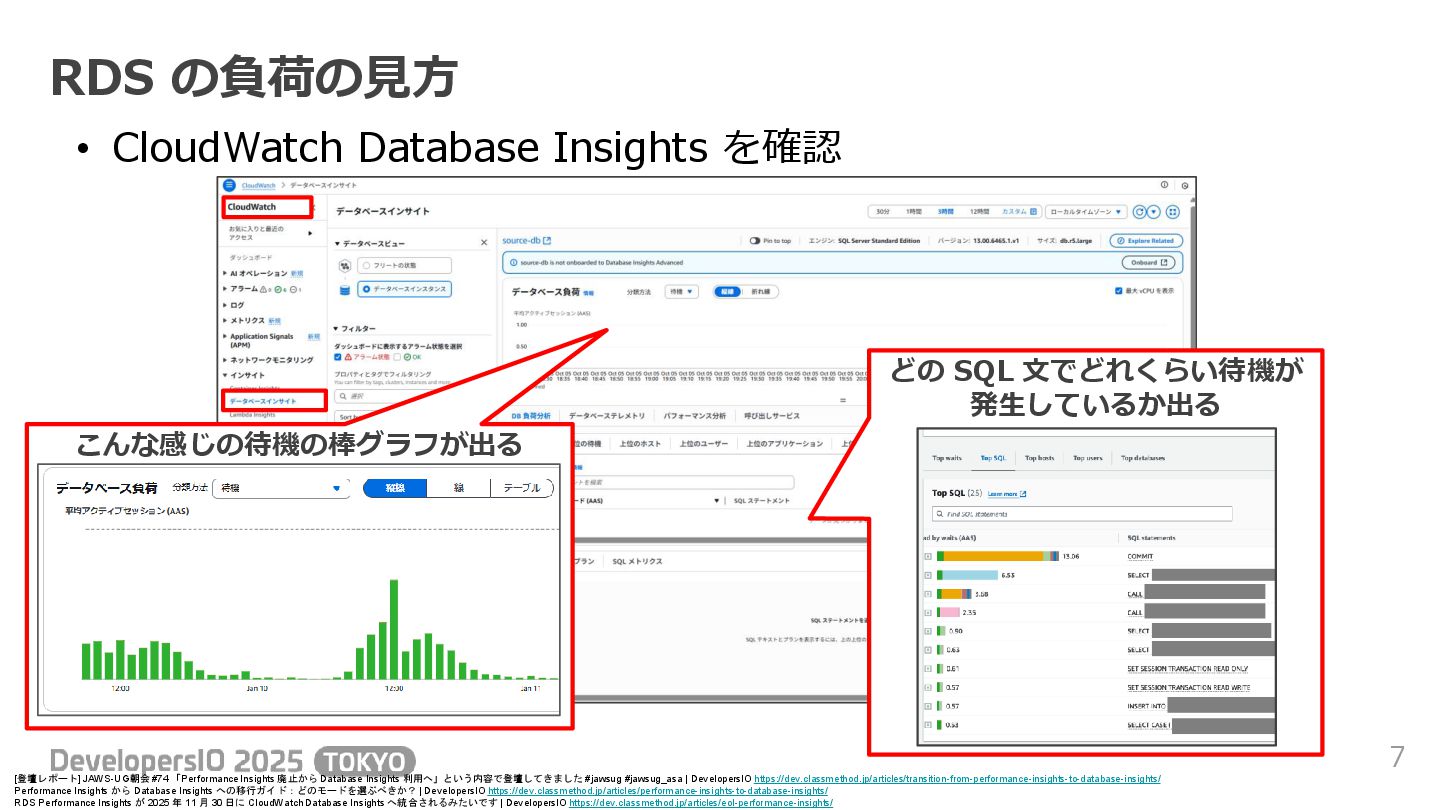
Task: Open the local timezone dropdown
Action: [x=1086, y=212]
